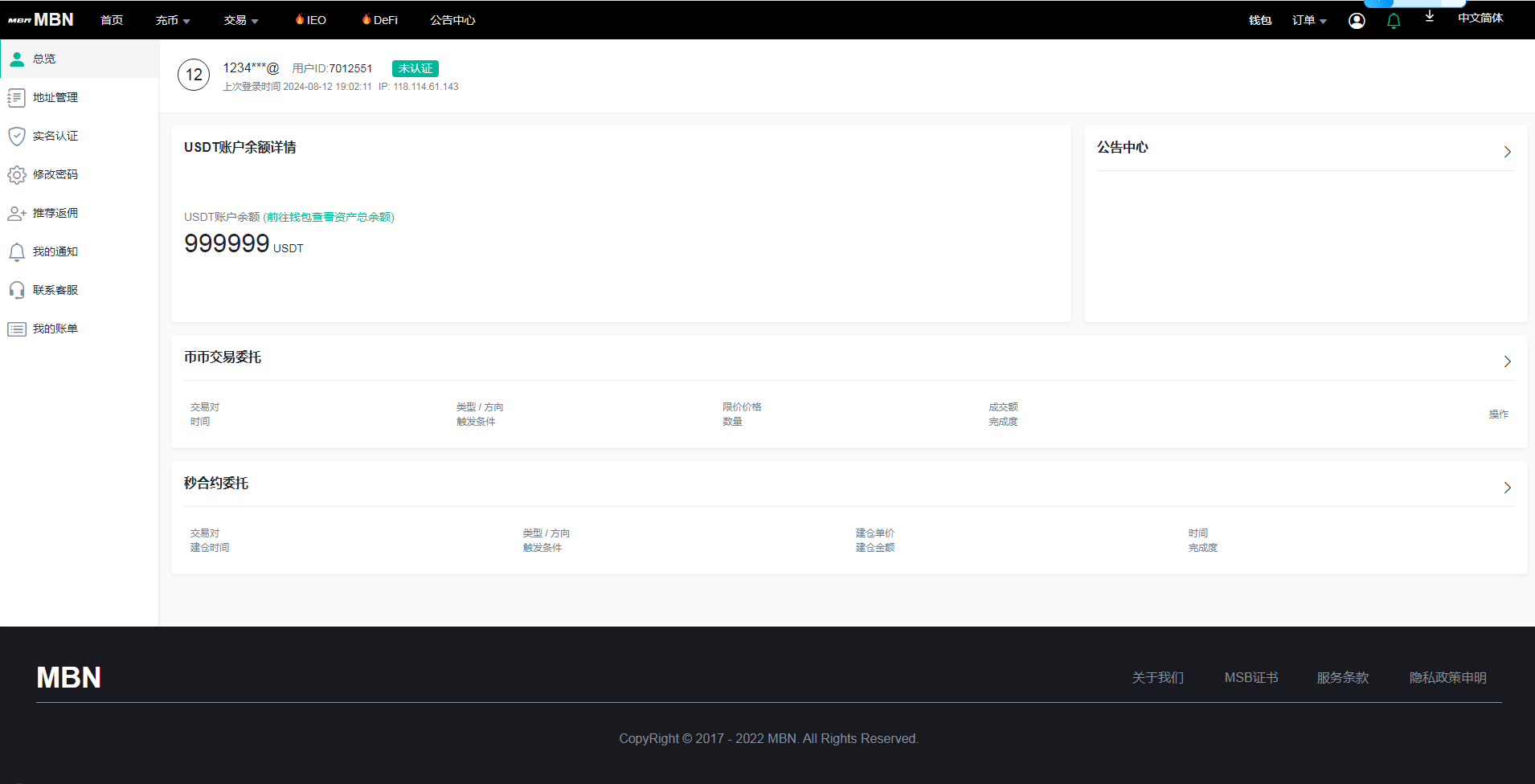
Task: Open contact customer service headset icon
Action: (x=17, y=290)
